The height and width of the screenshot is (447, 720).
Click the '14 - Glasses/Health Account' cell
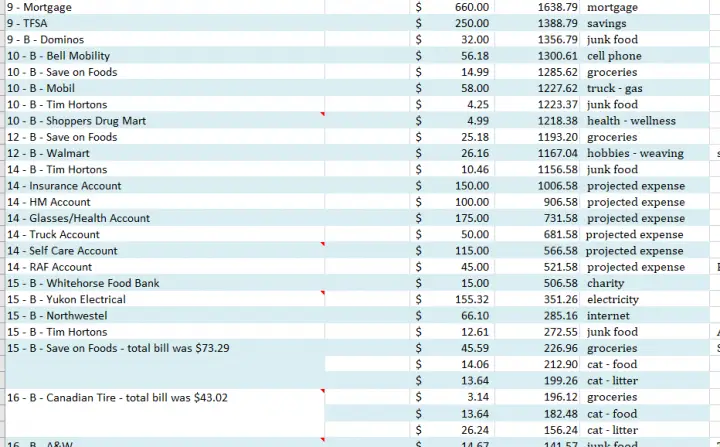(x=165, y=218)
